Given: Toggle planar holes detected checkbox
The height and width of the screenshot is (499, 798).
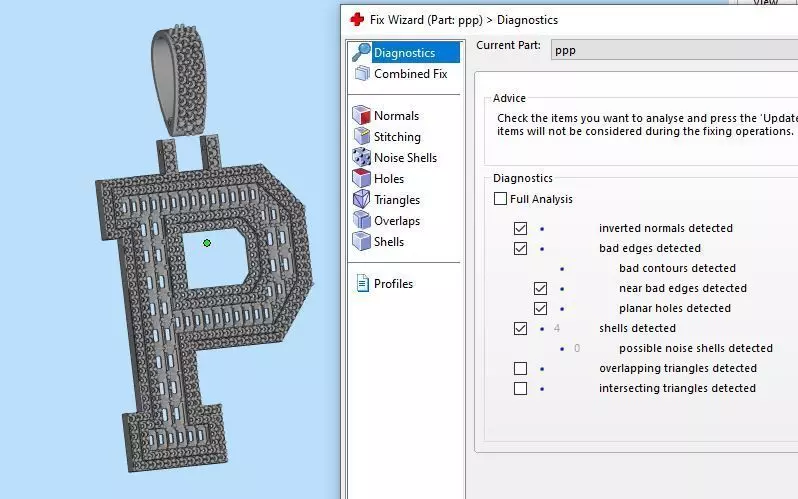Looking at the screenshot, I should click(540, 309).
